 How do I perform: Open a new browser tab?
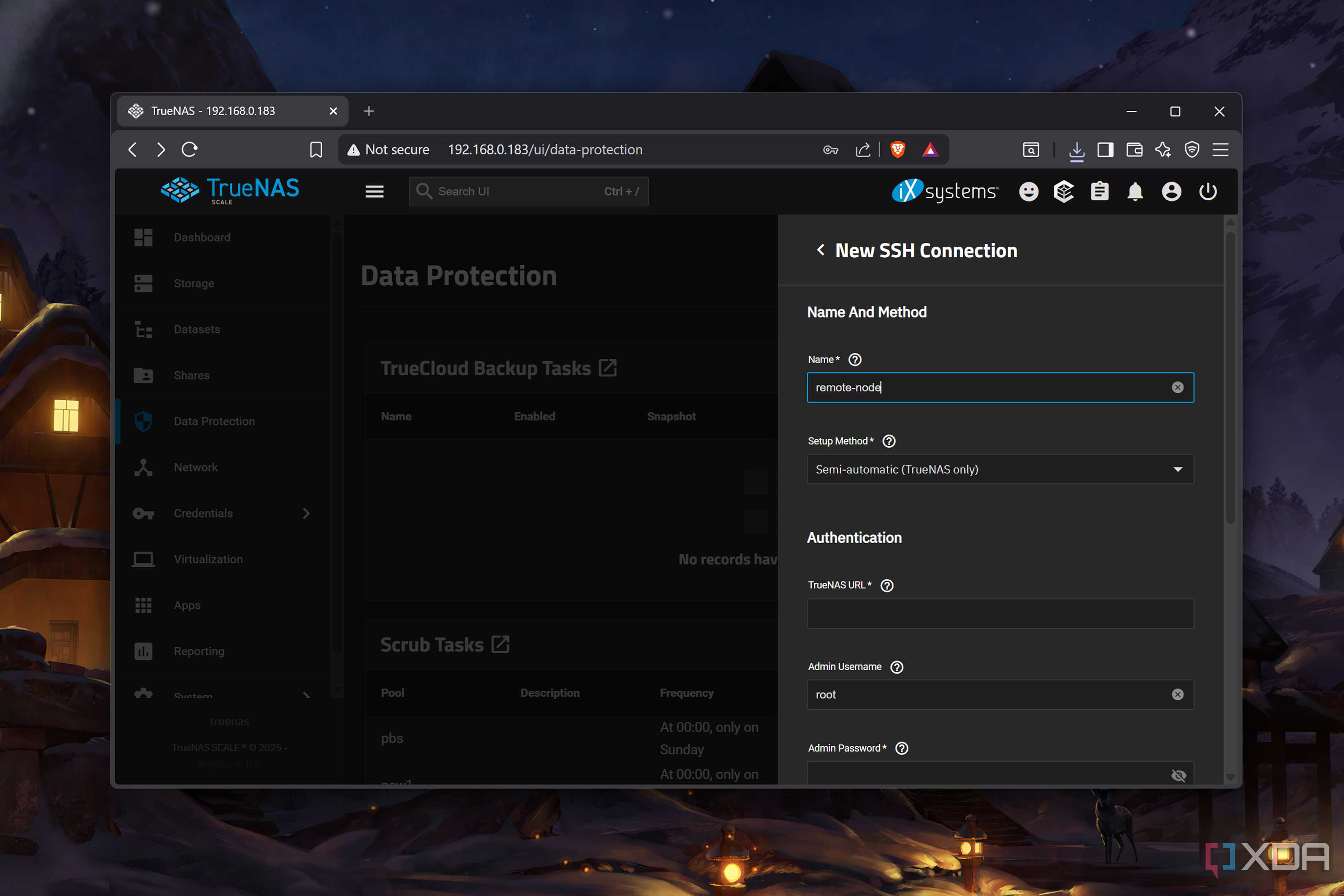coord(369,111)
